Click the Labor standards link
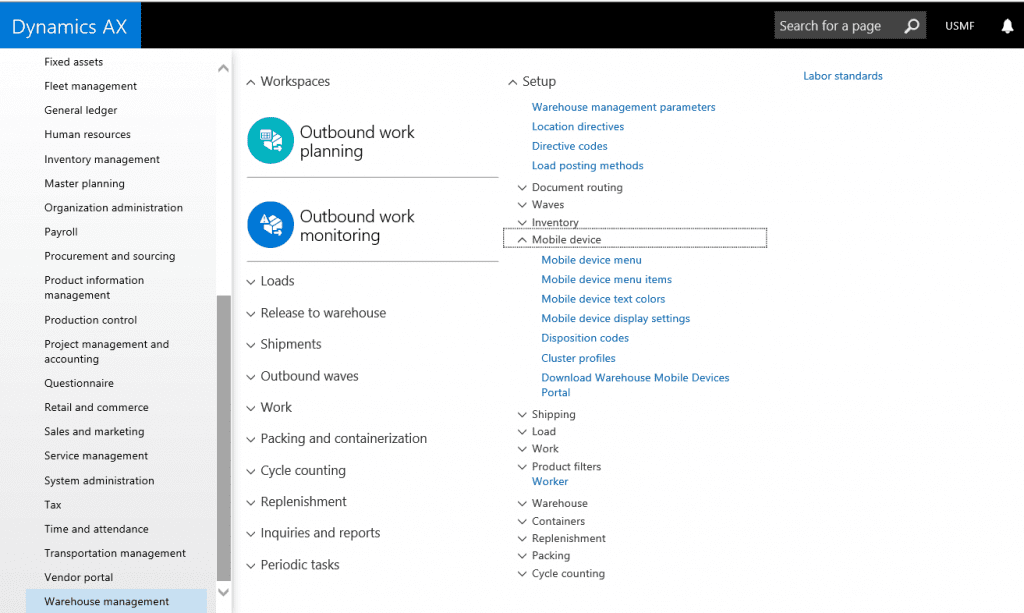 pyautogui.click(x=842, y=76)
